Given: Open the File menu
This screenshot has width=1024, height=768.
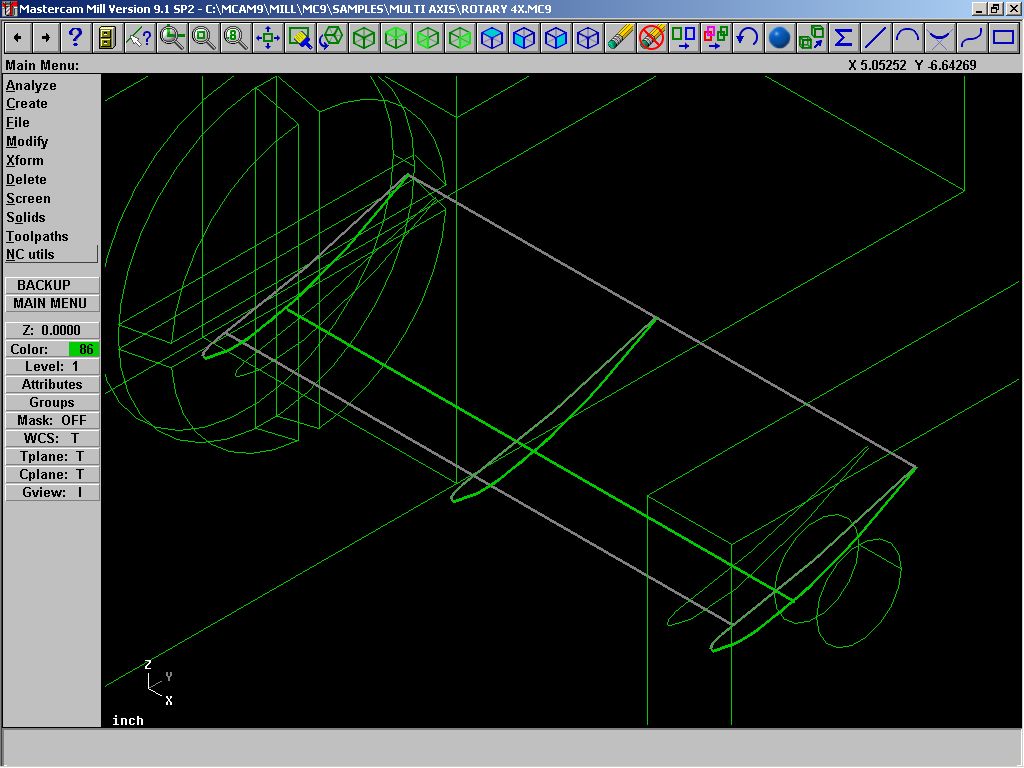Looking at the screenshot, I should pyautogui.click(x=18, y=123).
